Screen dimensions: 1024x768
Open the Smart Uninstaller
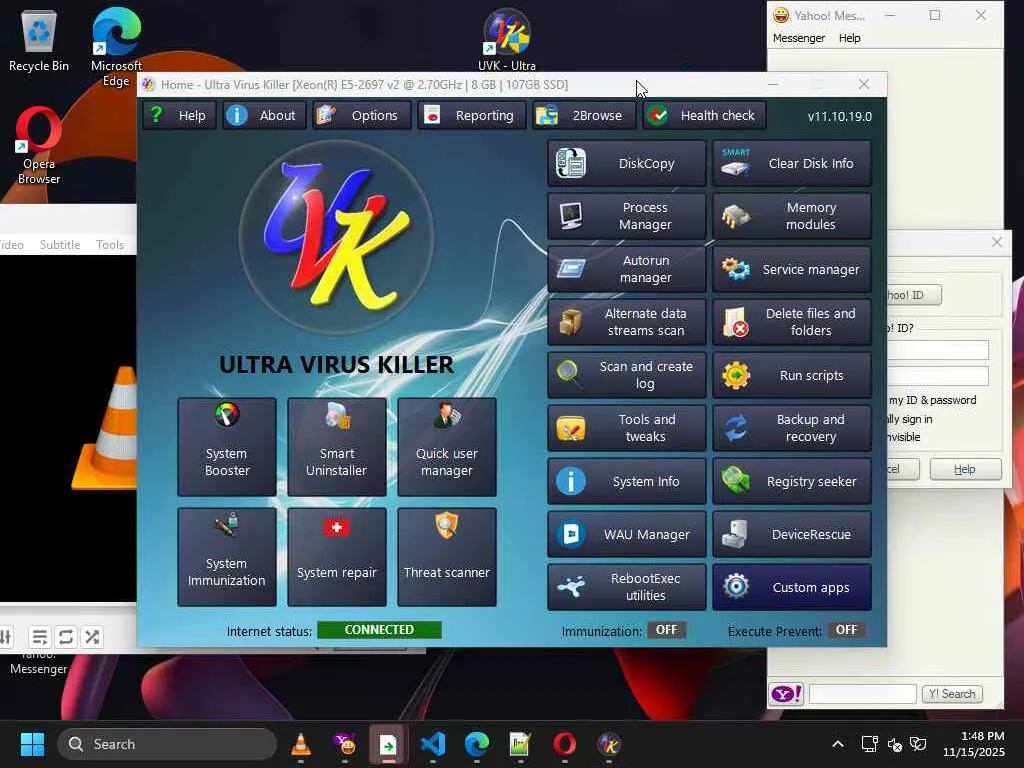point(337,447)
